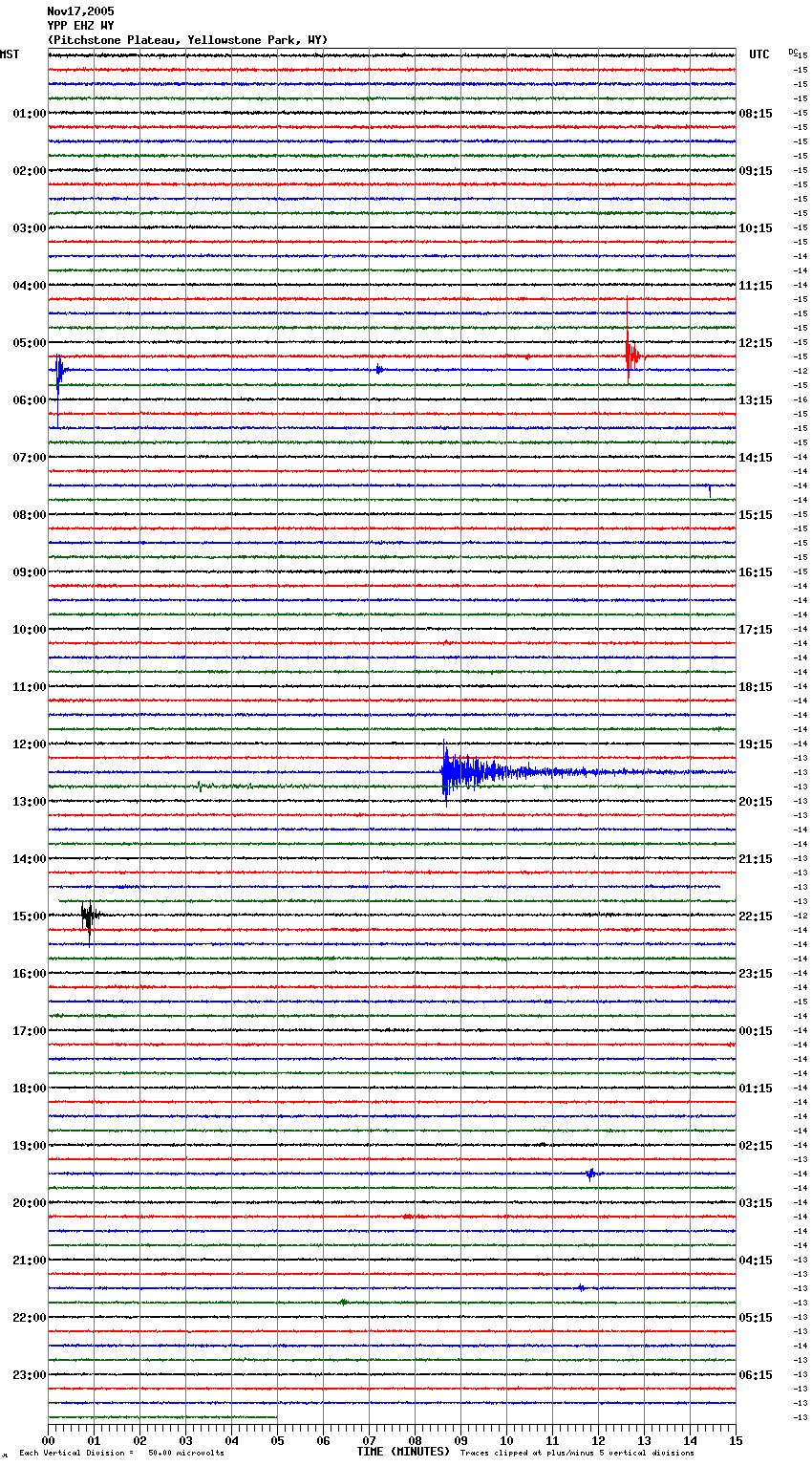Screen dimensions: 812x1466
Task: Click the MST timezone header
Action: (10, 54)
